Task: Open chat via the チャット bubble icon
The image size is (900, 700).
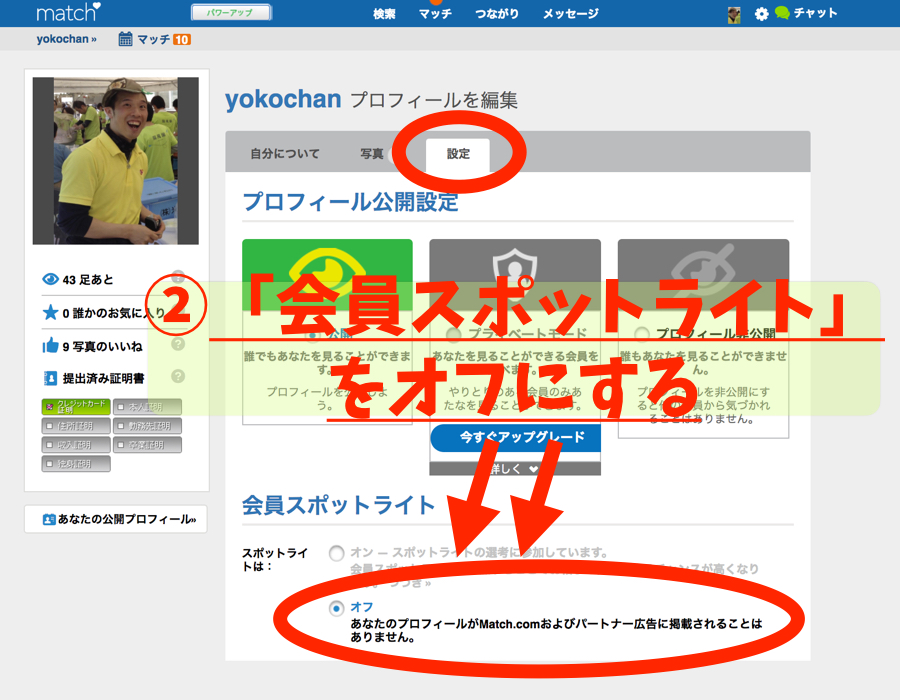Action: 782,13
